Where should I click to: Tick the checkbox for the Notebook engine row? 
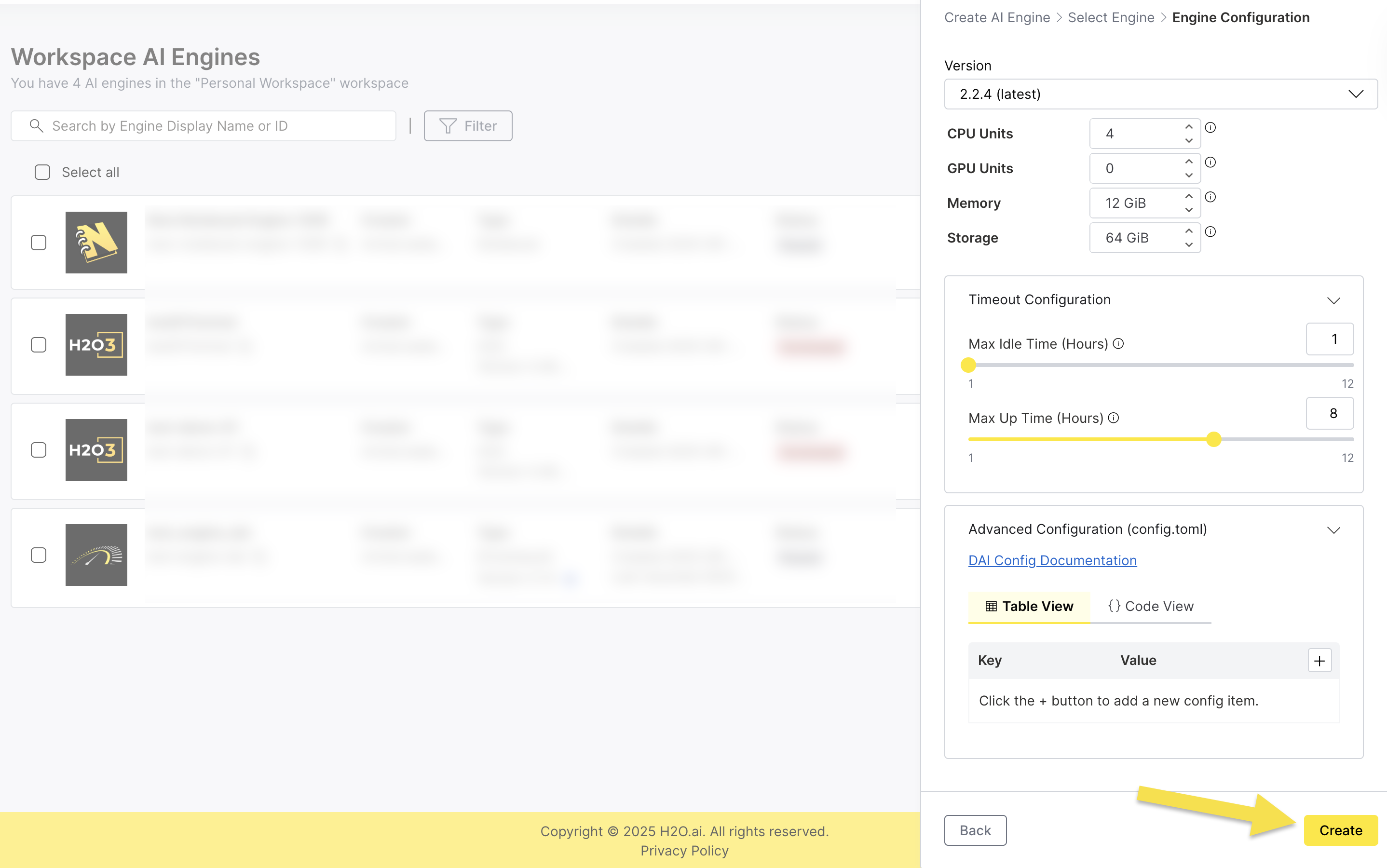coord(39,242)
